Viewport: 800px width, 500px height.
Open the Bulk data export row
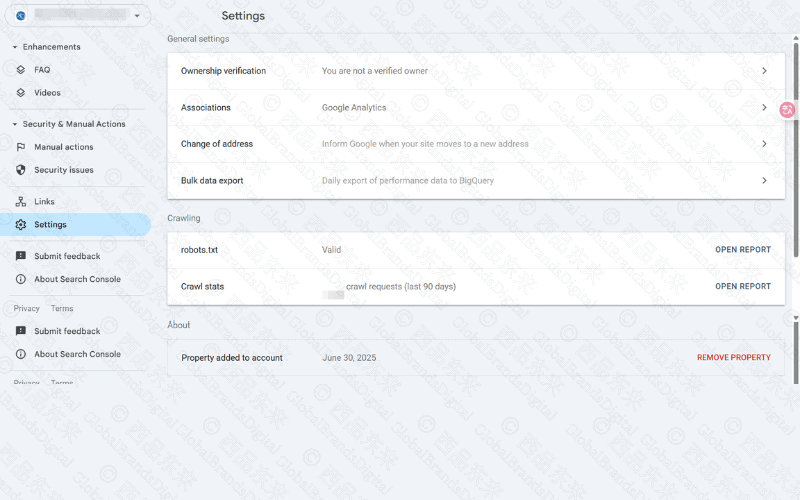(x=476, y=181)
